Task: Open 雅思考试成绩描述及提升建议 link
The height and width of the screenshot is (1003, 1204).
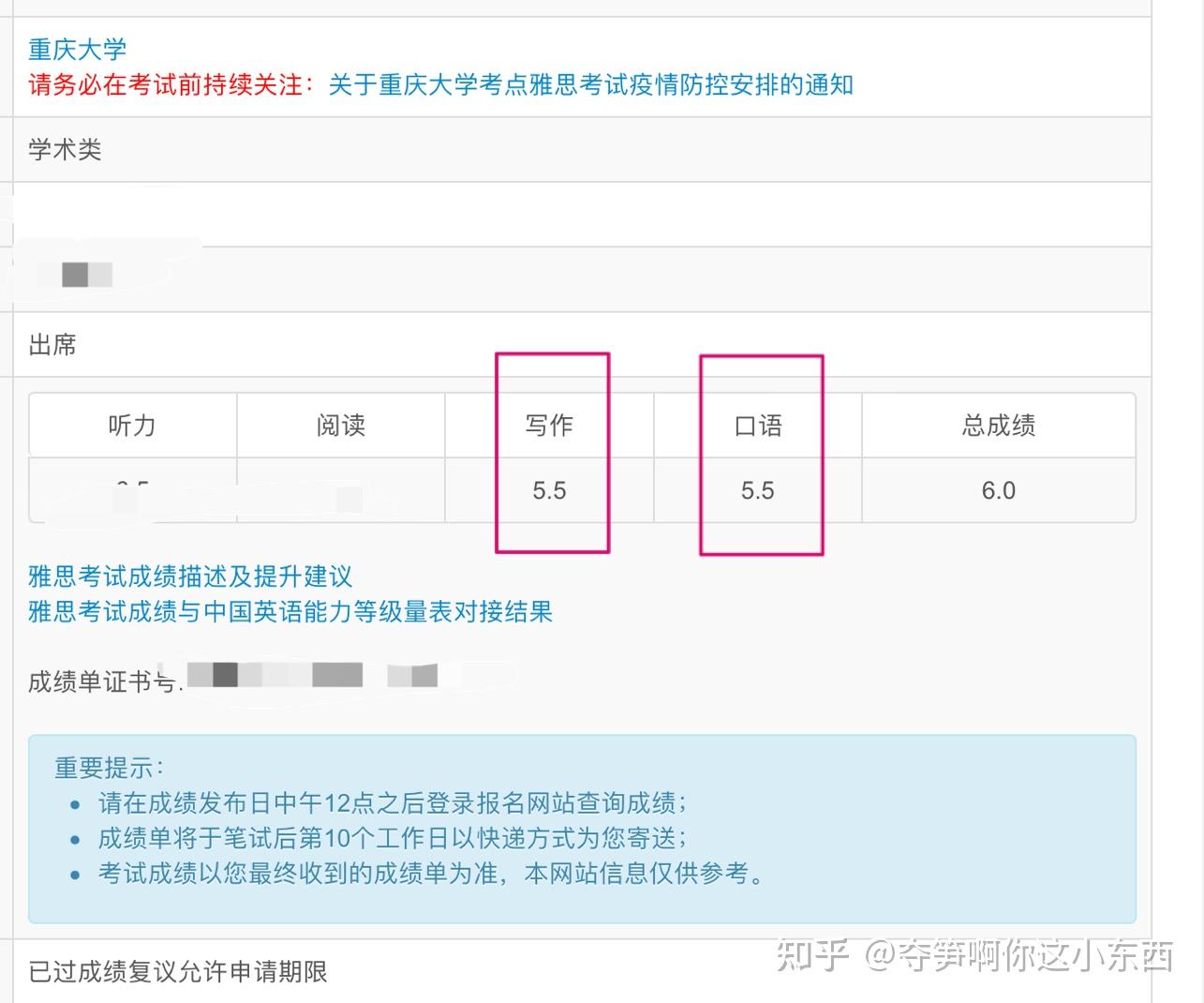Action: 190,576
